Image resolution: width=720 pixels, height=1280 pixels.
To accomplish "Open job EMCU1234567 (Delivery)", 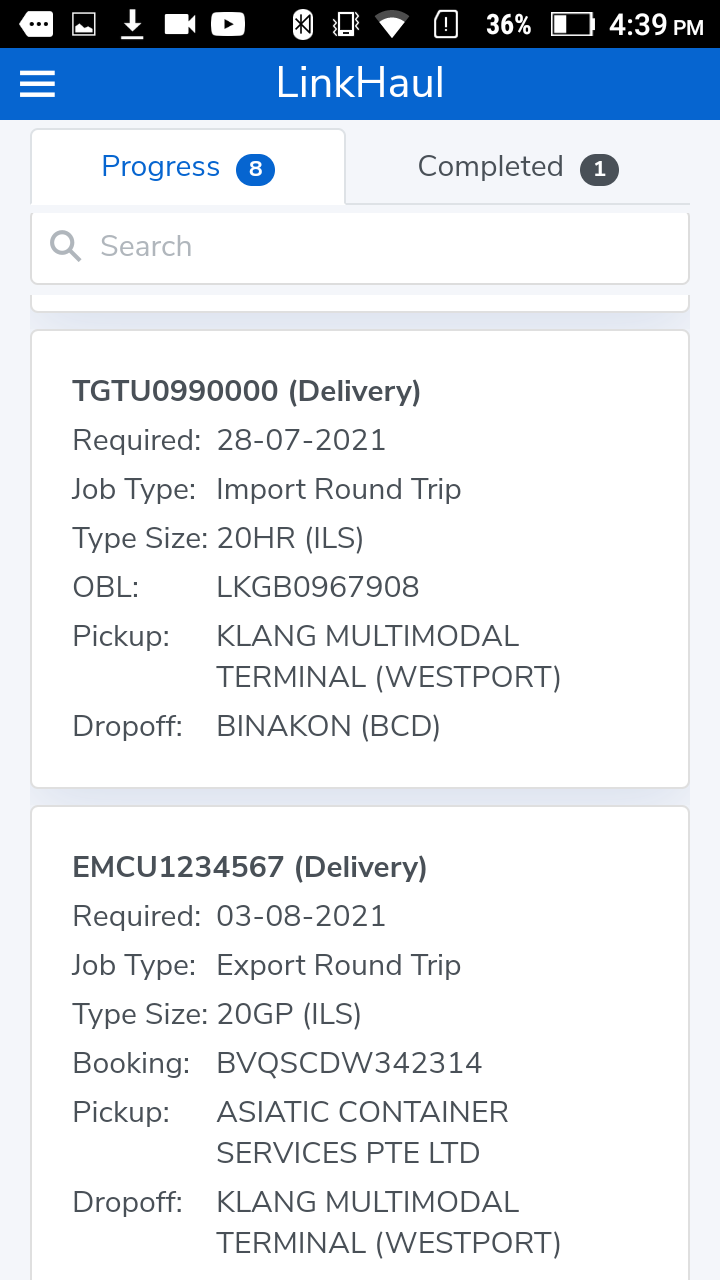I will [250, 867].
